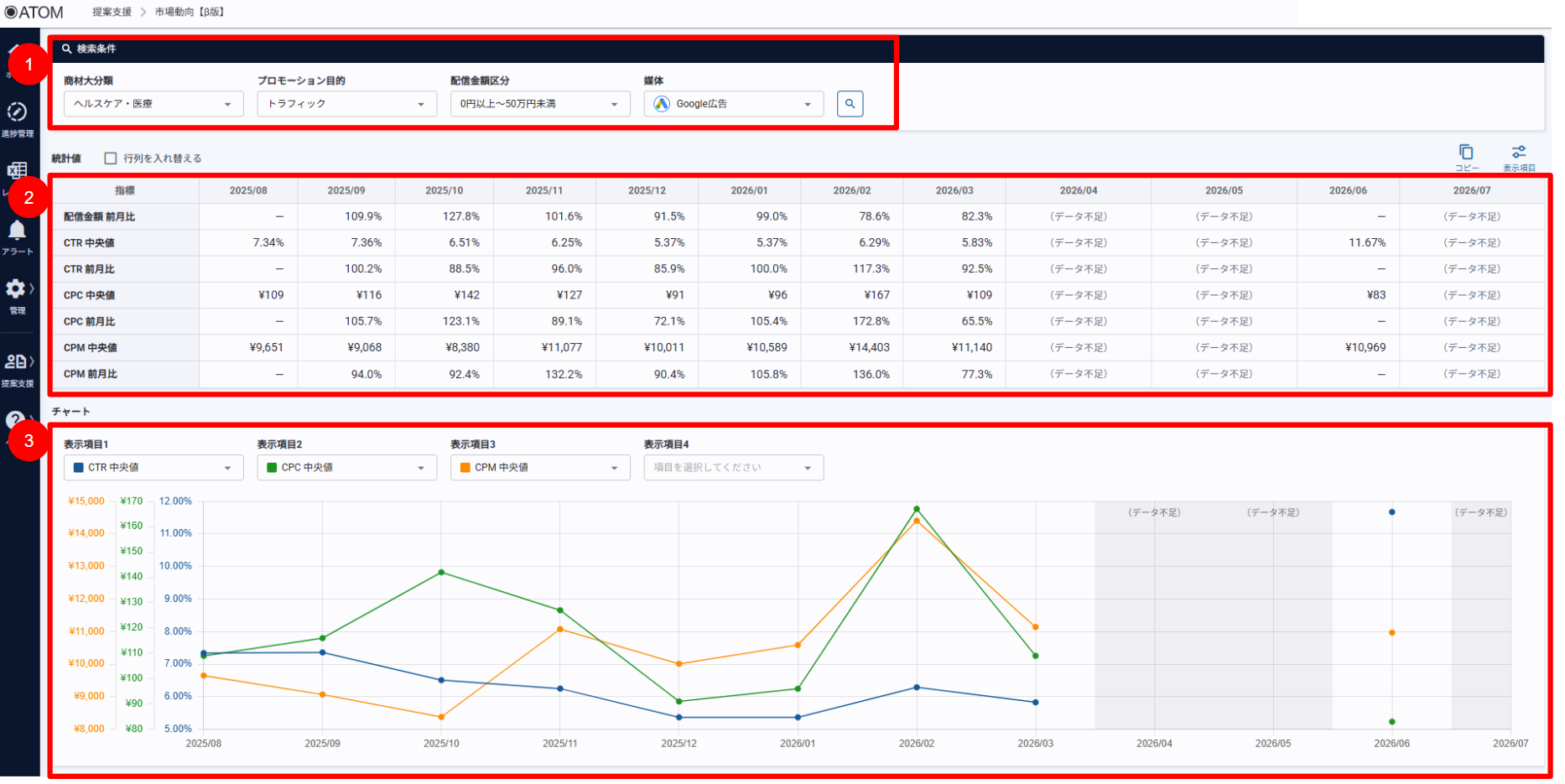Open the 表示項目4 empty dropdown
1565x784 pixels.
[x=733, y=468]
